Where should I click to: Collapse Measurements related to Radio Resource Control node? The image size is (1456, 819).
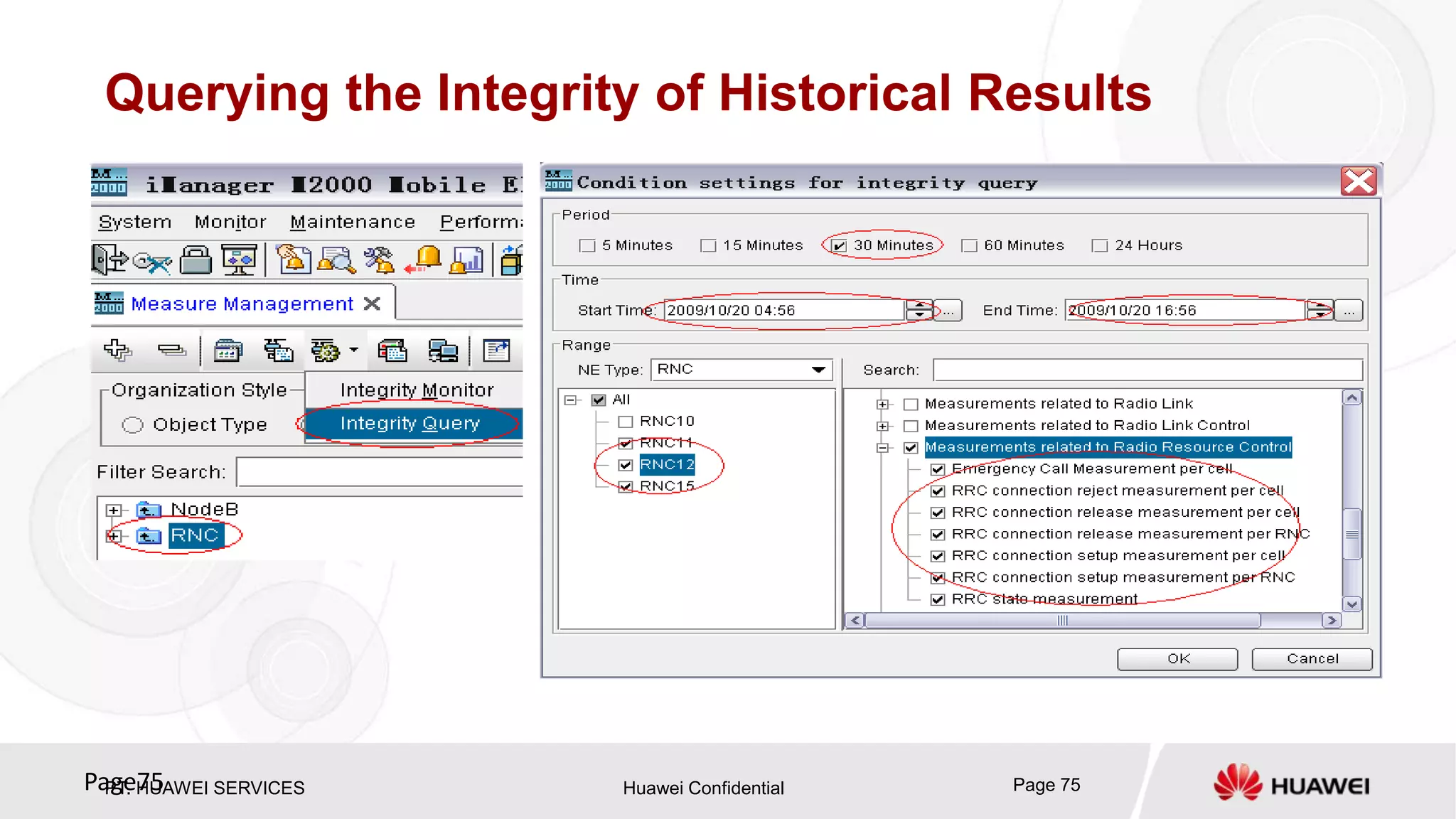coord(883,448)
